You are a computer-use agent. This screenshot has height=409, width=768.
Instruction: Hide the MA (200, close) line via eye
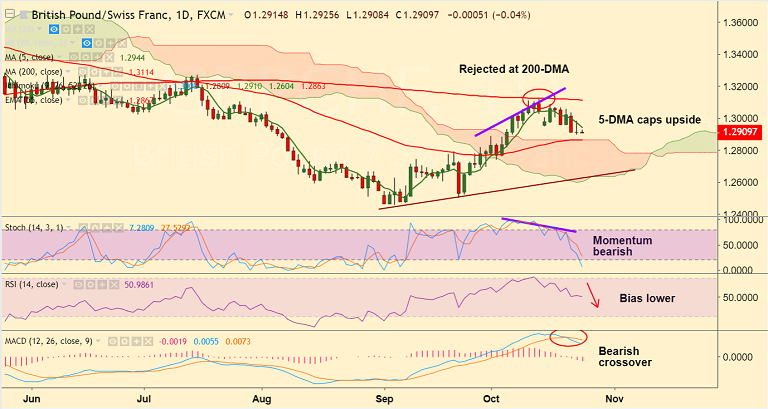point(82,72)
